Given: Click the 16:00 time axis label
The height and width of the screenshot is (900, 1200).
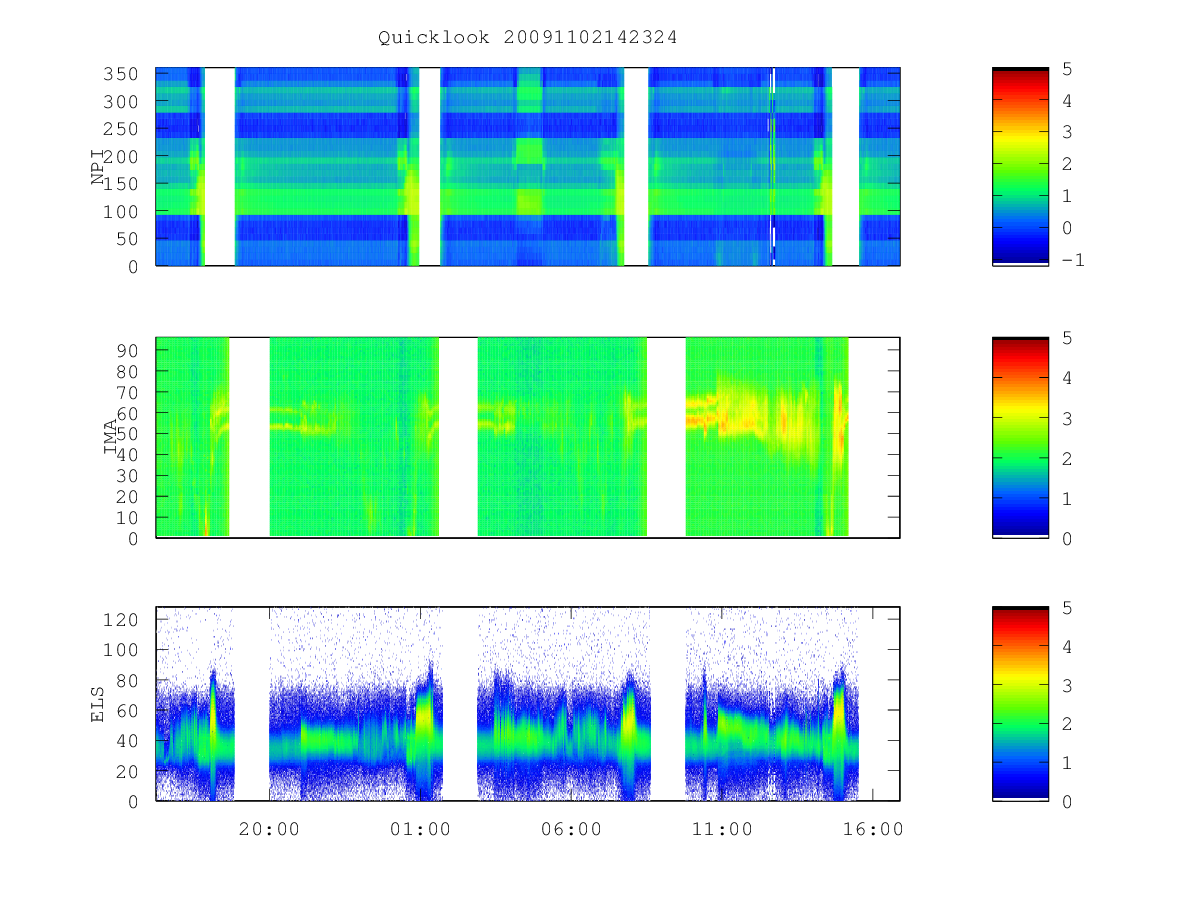Looking at the screenshot, I should (x=873, y=829).
